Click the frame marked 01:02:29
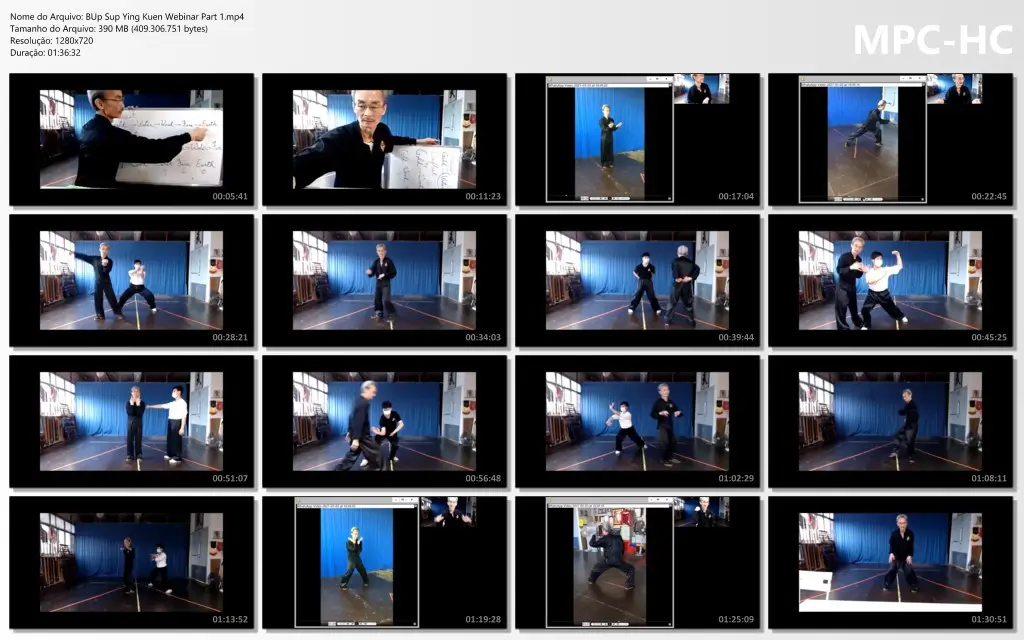 click(637, 421)
